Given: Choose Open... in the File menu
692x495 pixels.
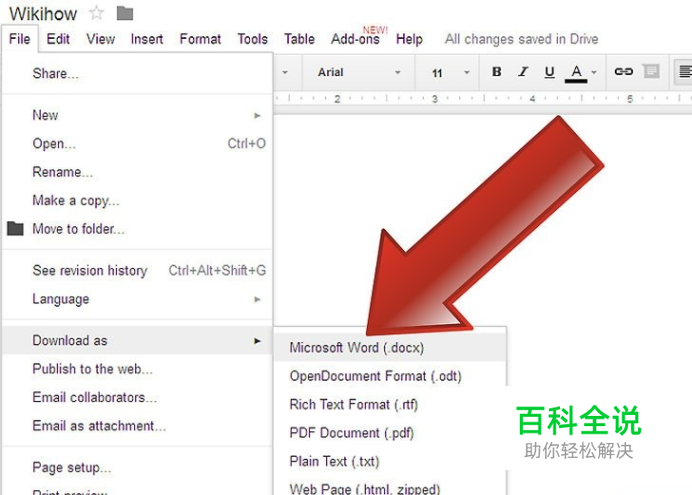Looking at the screenshot, I should pos(138,143).
